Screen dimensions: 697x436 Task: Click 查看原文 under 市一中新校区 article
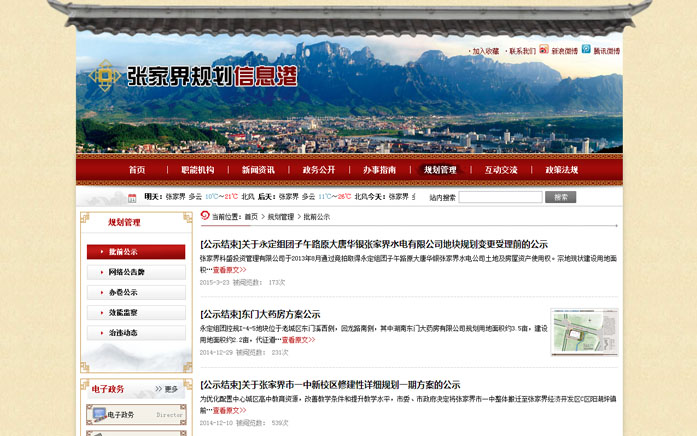(229, 410)
